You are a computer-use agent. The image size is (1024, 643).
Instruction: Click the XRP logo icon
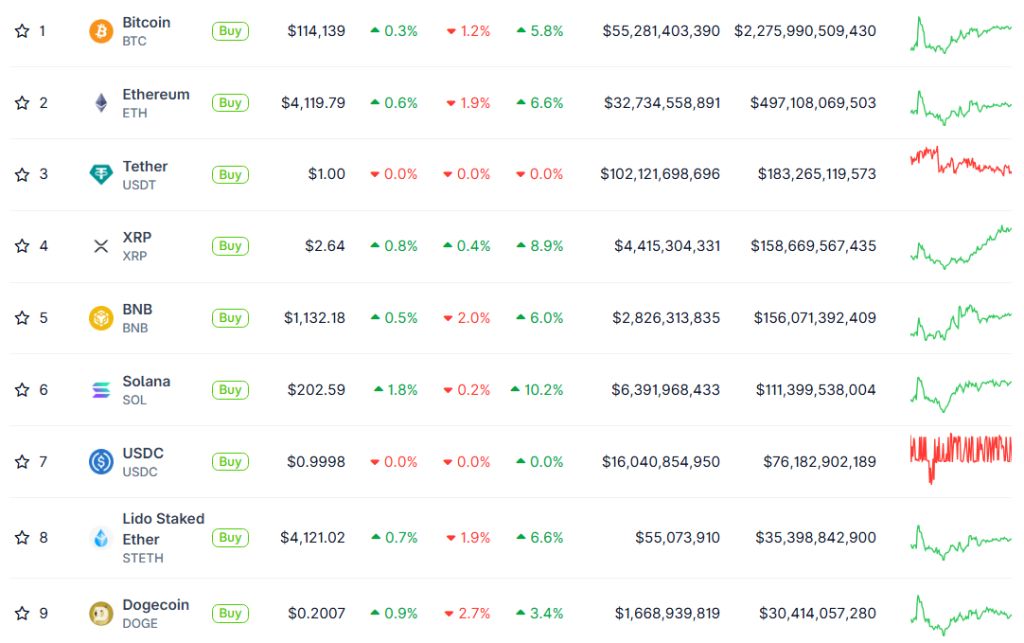pos(101,246)
